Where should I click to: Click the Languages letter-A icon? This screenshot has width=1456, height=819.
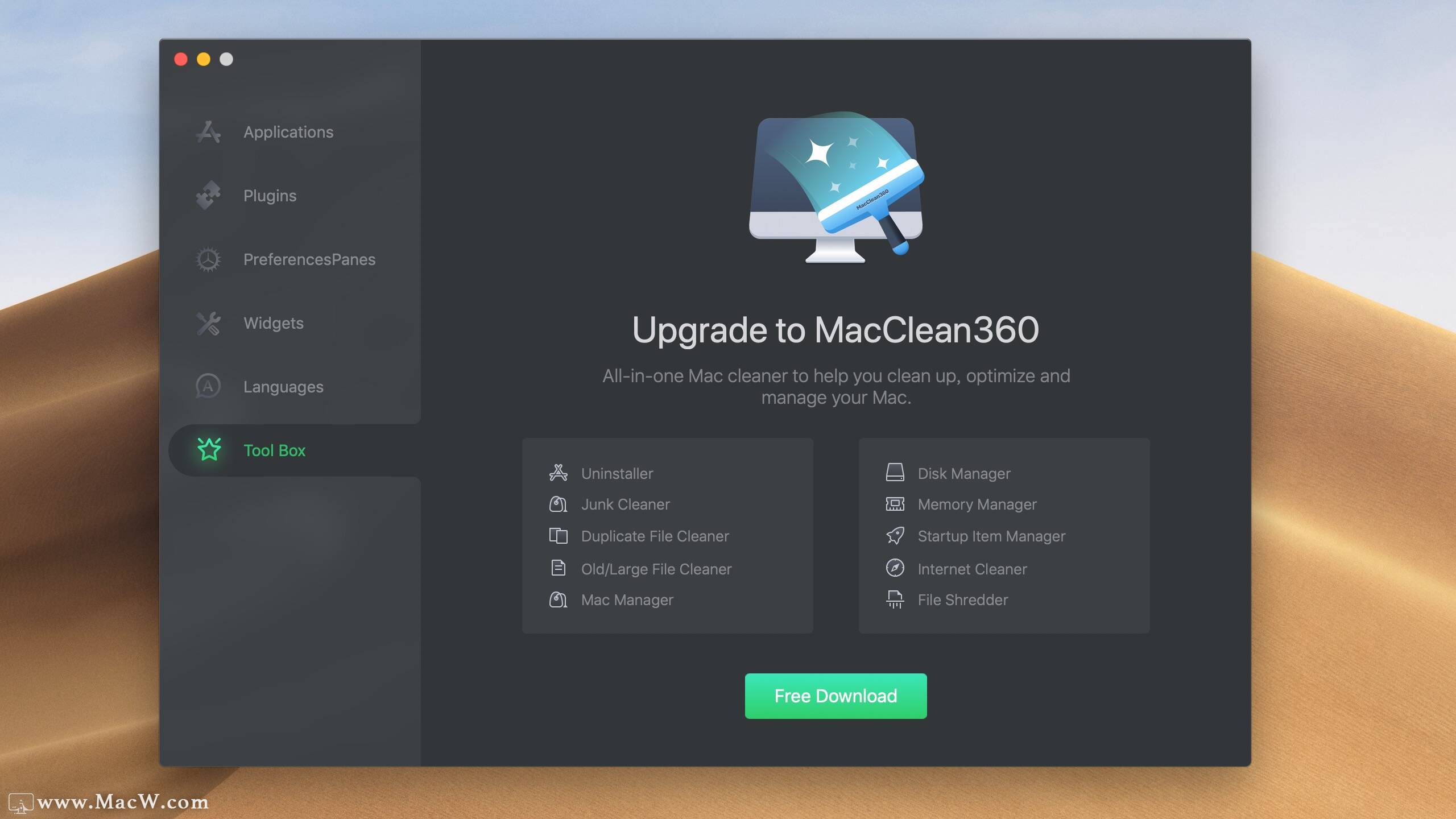pos(208,387)
